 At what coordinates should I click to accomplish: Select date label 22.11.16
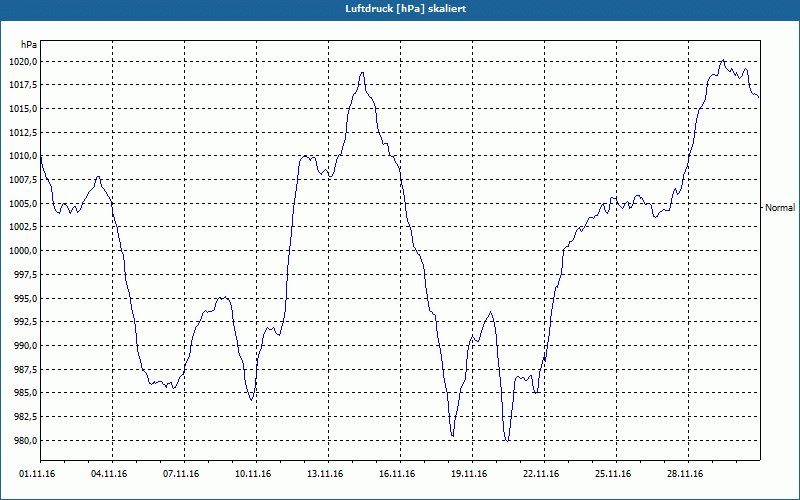pos(541,474)
